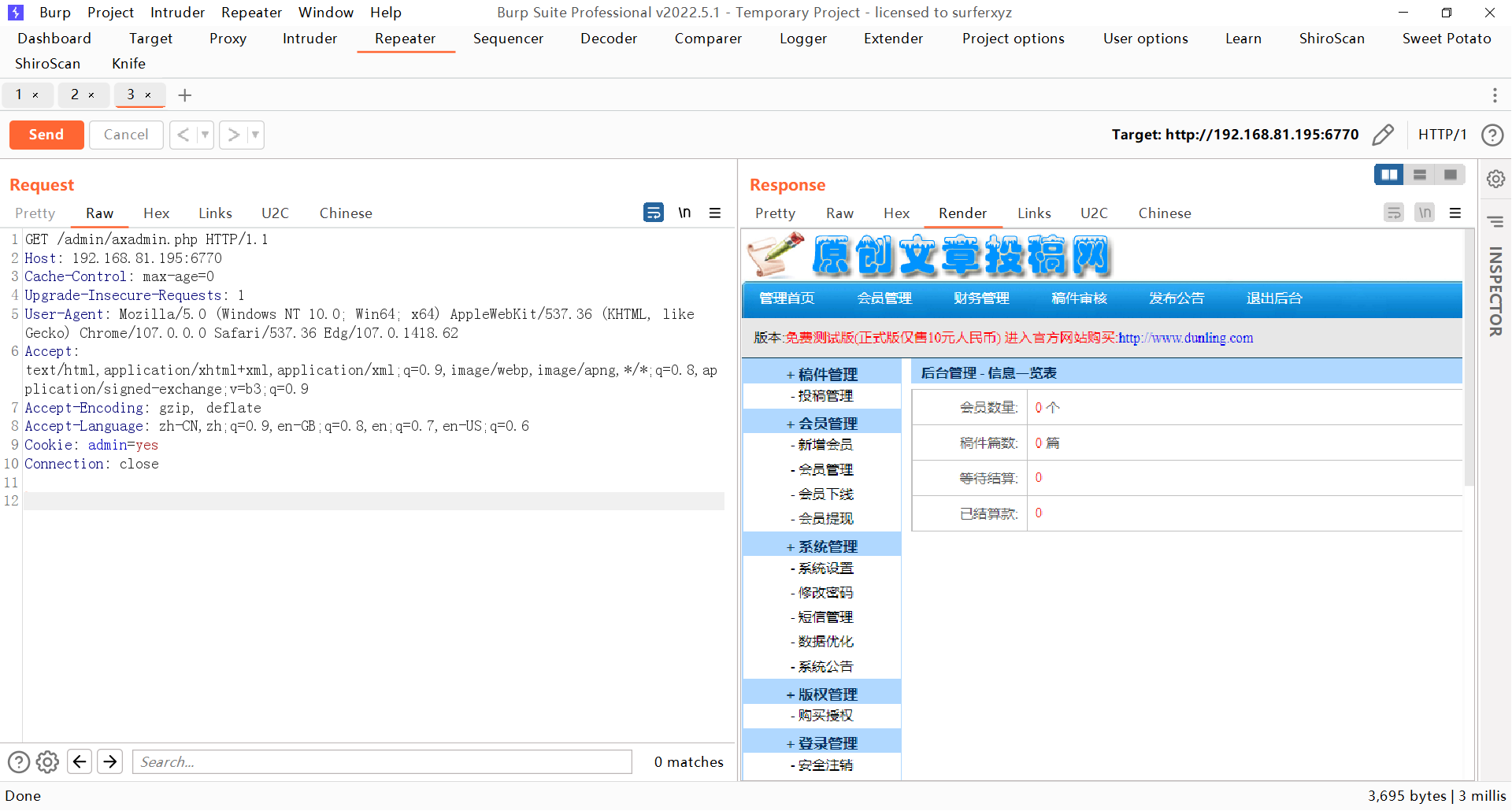Click the response pane vertical scrollbar
The width and height of the screenshot is (1512, 811).
pyautogui.click(x=1469, y=358)
